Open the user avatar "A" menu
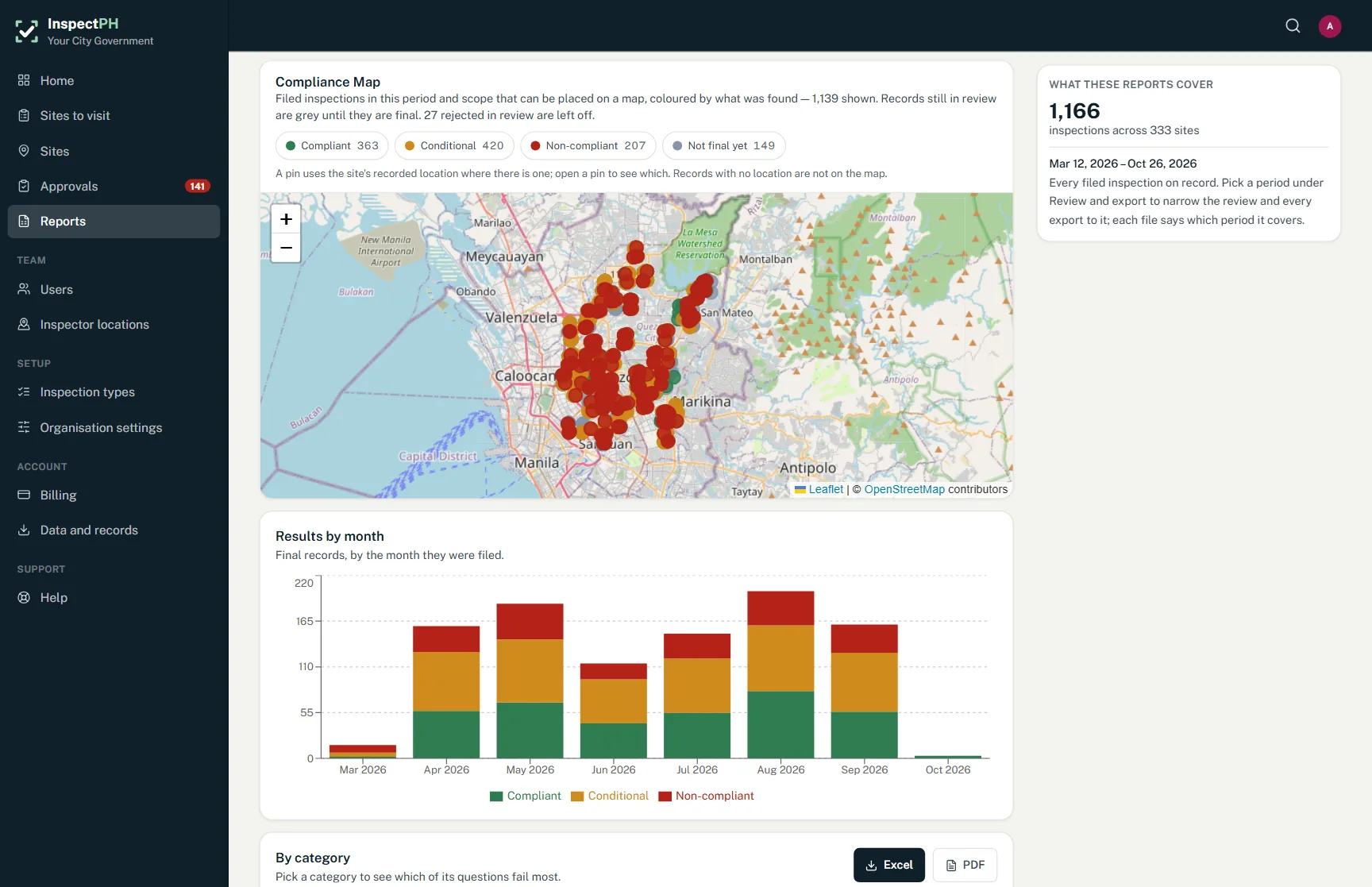Image resolution: width=1372 pixels, height=887 pixels. coord(1330,26)
